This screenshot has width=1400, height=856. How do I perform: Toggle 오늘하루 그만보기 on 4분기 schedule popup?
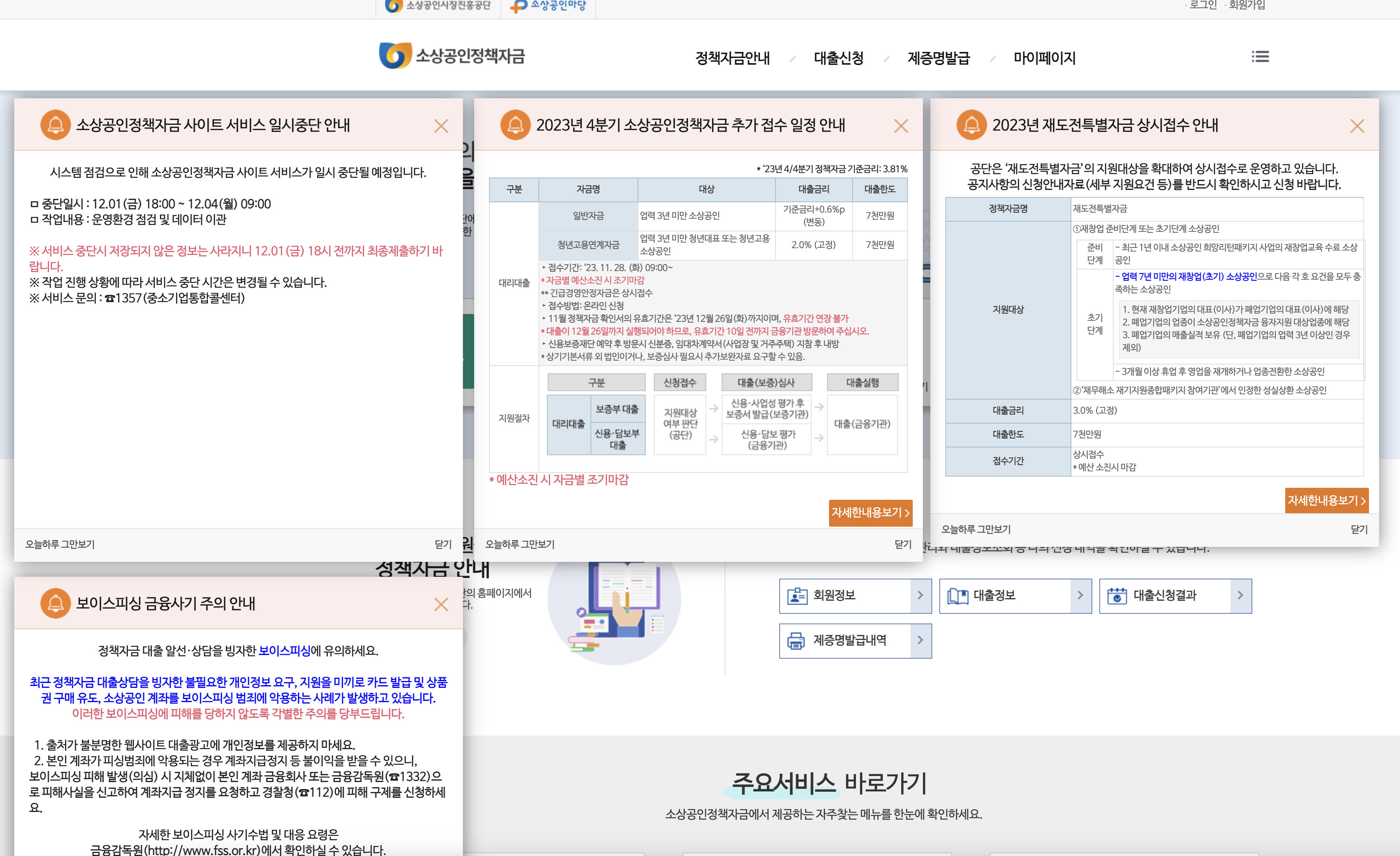519,544
